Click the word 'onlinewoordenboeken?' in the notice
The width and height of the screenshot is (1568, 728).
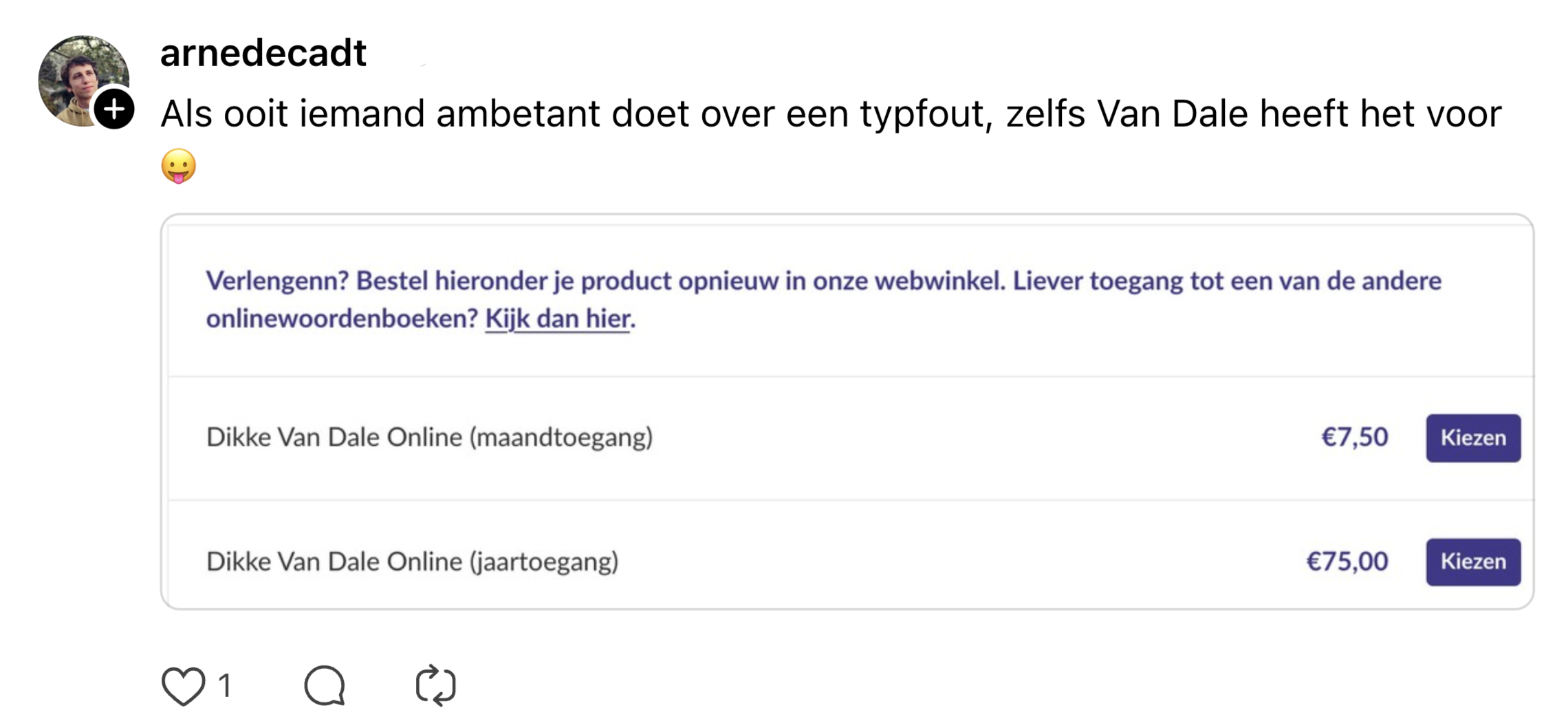pos(341,319)
